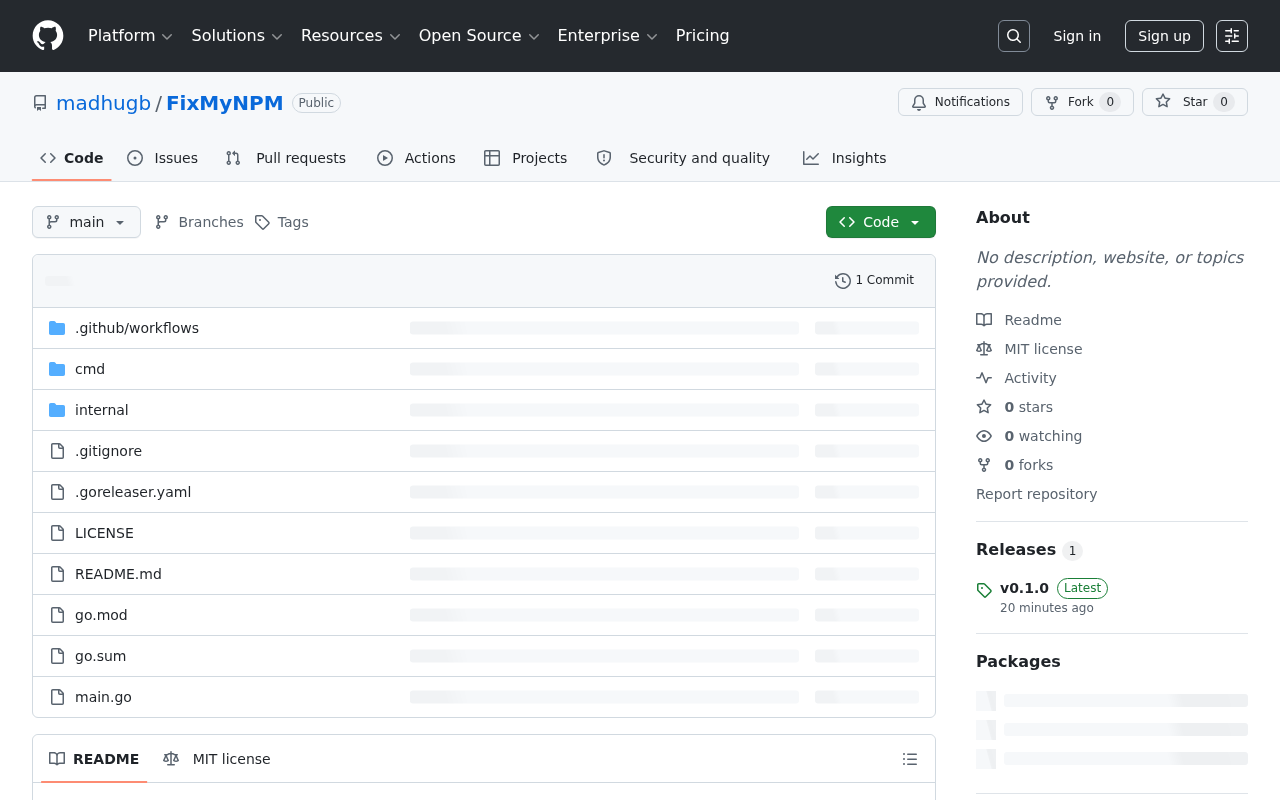Select the MIT license tab below file list

point(217,759)
